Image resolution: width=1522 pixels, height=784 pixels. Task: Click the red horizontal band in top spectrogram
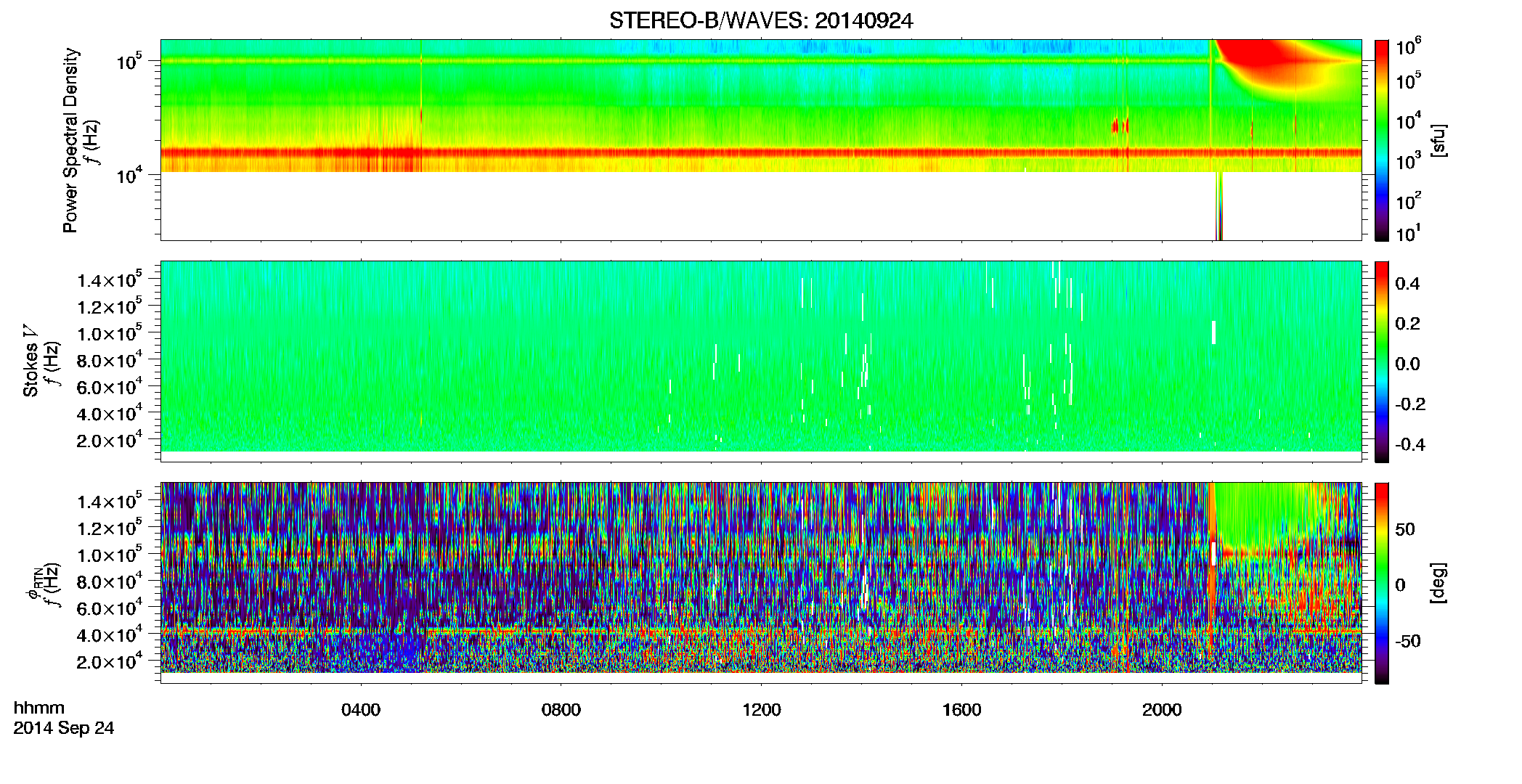pyautogui.click(x=761, y=152)
